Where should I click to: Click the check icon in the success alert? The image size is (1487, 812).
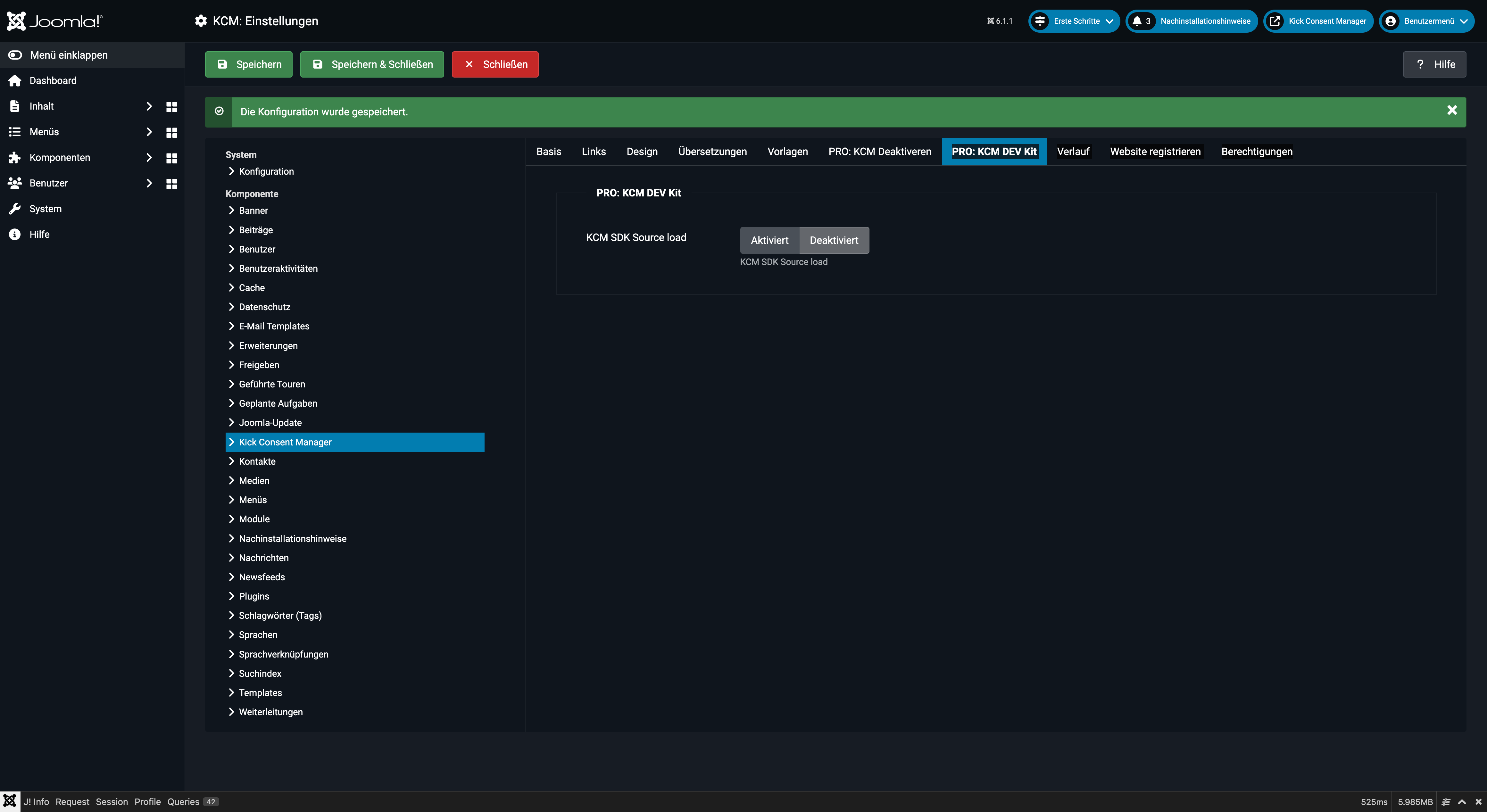tap(219, 112)
